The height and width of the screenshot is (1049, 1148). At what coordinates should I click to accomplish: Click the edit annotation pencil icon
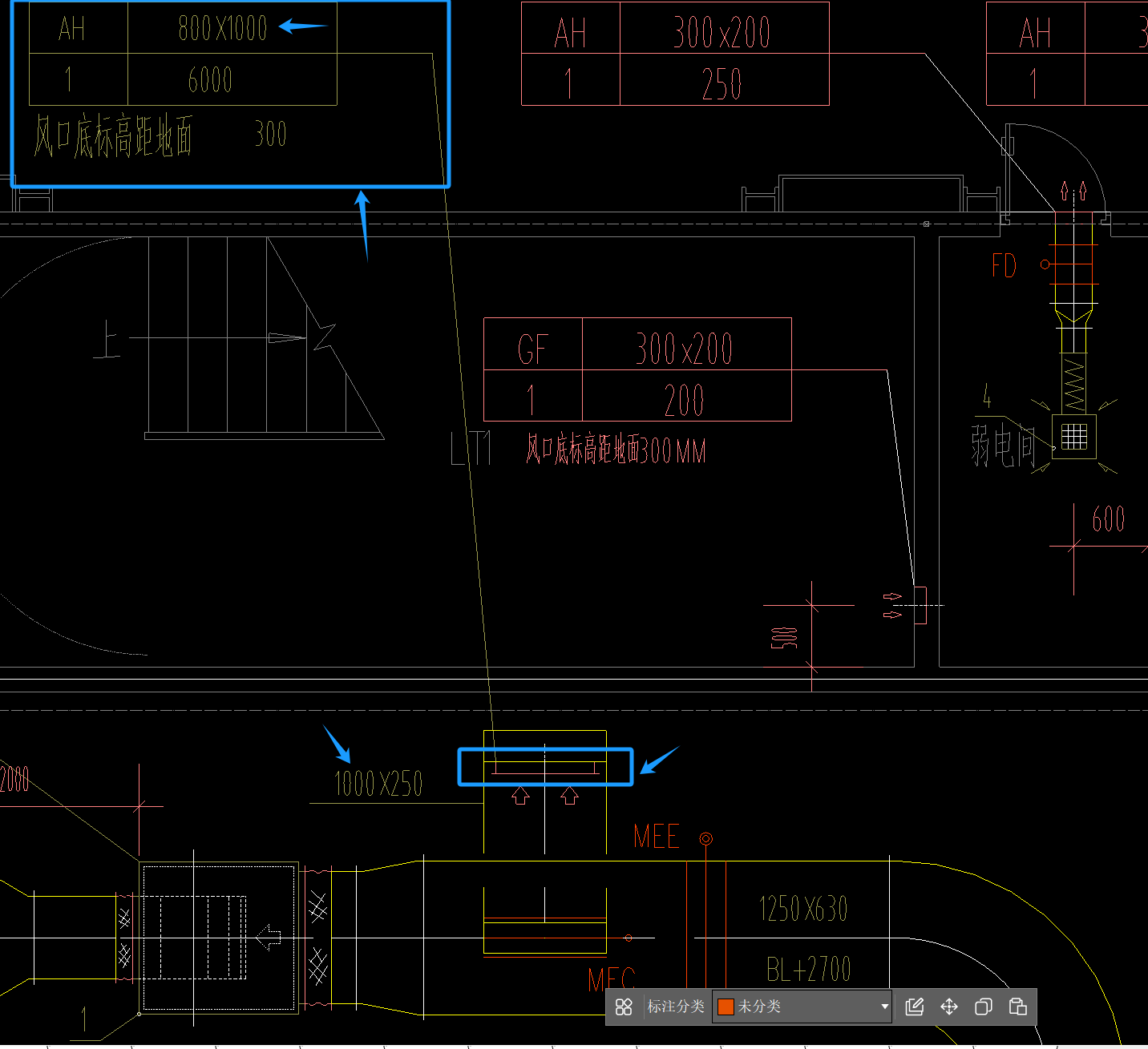[x=915, y=1007]
